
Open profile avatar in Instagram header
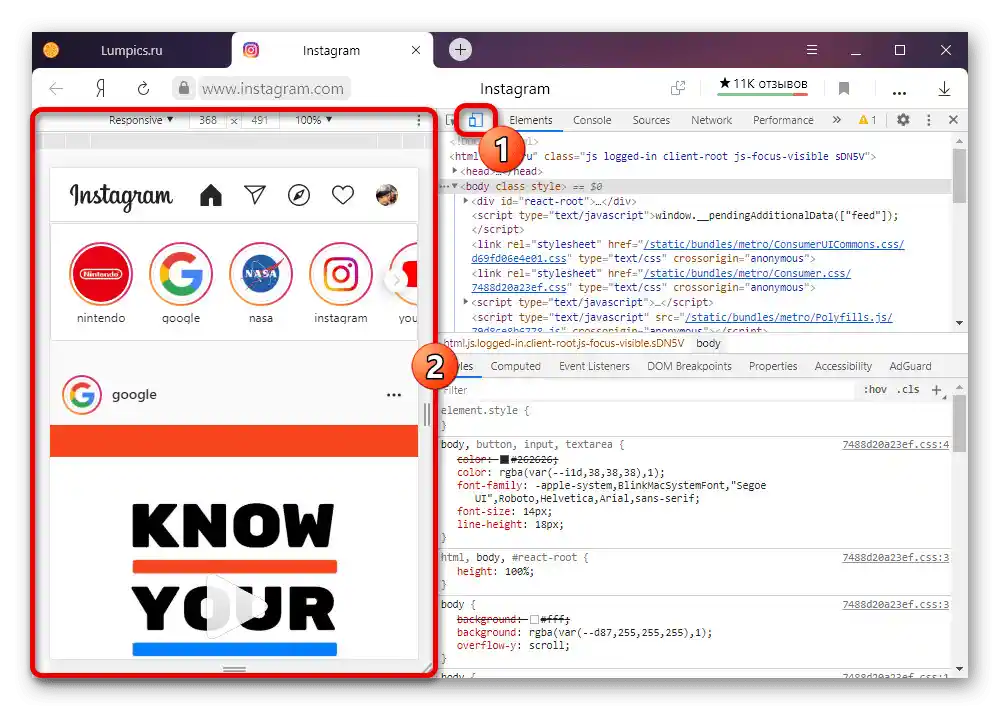[387, 195]
